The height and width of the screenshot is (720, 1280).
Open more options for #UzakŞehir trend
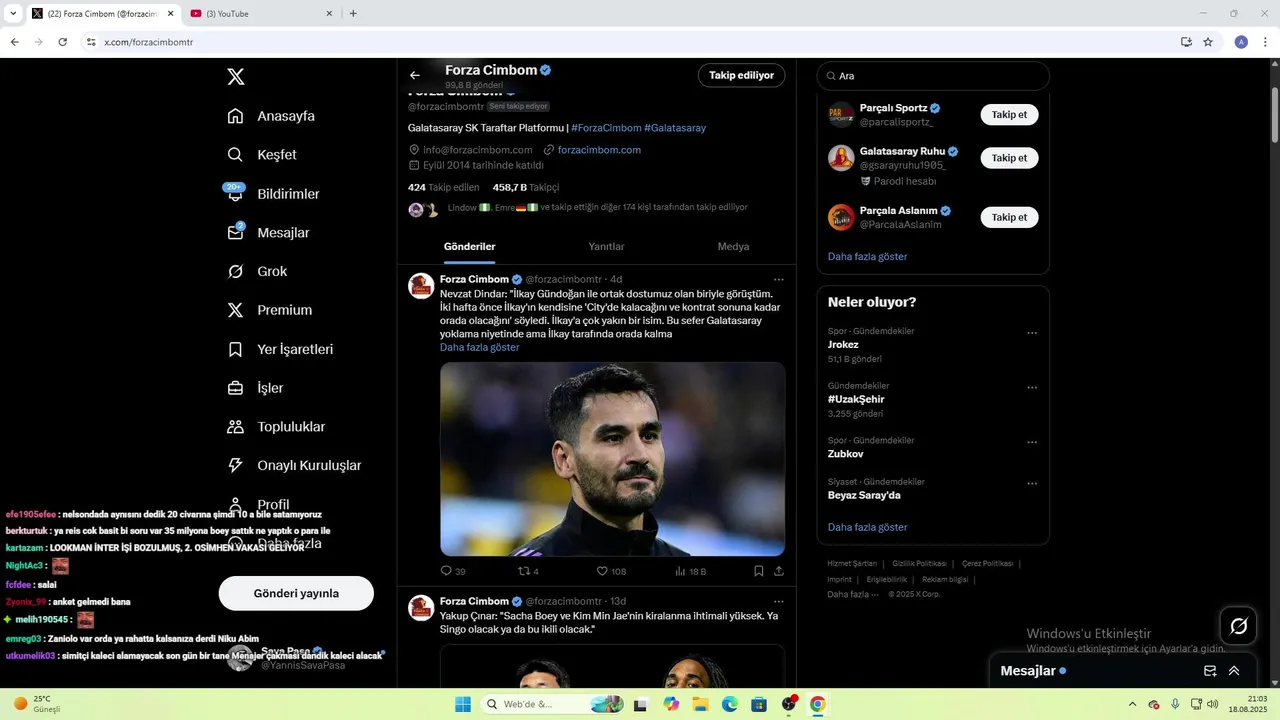[1032, 388]
